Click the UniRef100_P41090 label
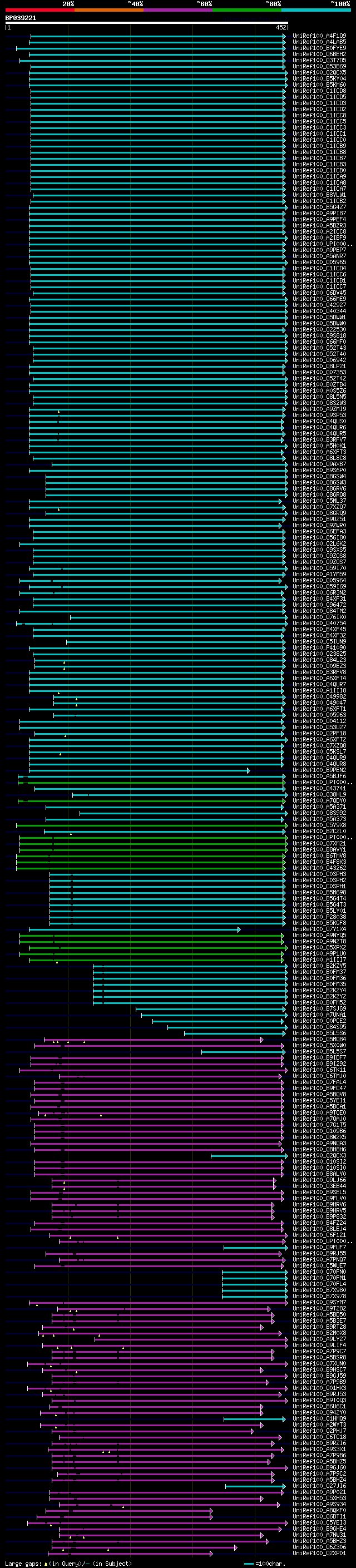The width and height of the screenshot is (356, 1568). pos(319,647)
